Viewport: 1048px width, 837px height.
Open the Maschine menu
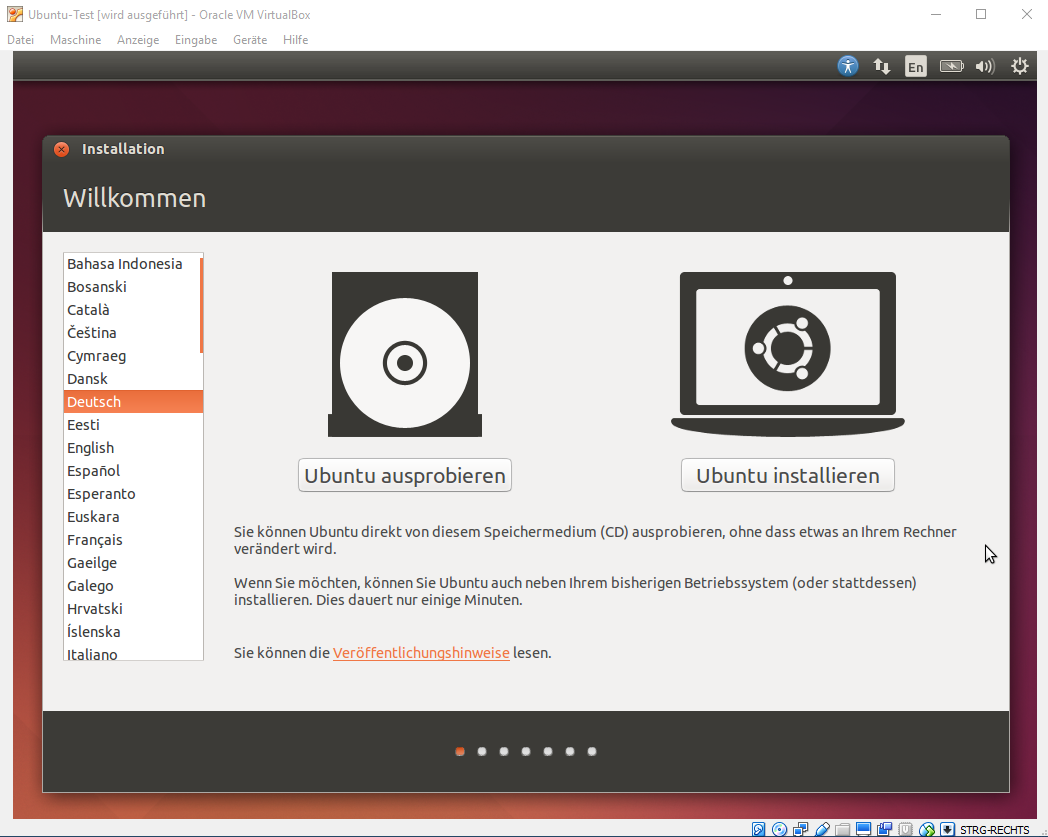(x=75, y=40)
